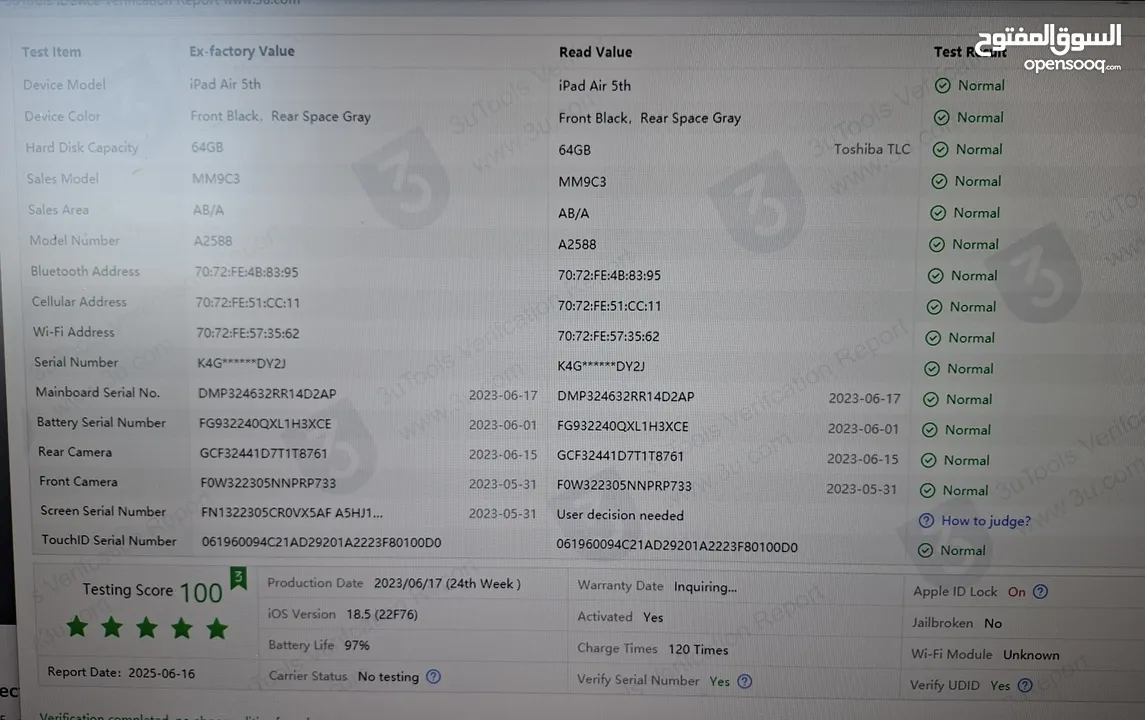Click Normal check icon in TouchID Serial row
Image resolution: width=1145 pixels, height=720 pixels.
point(924,551)
